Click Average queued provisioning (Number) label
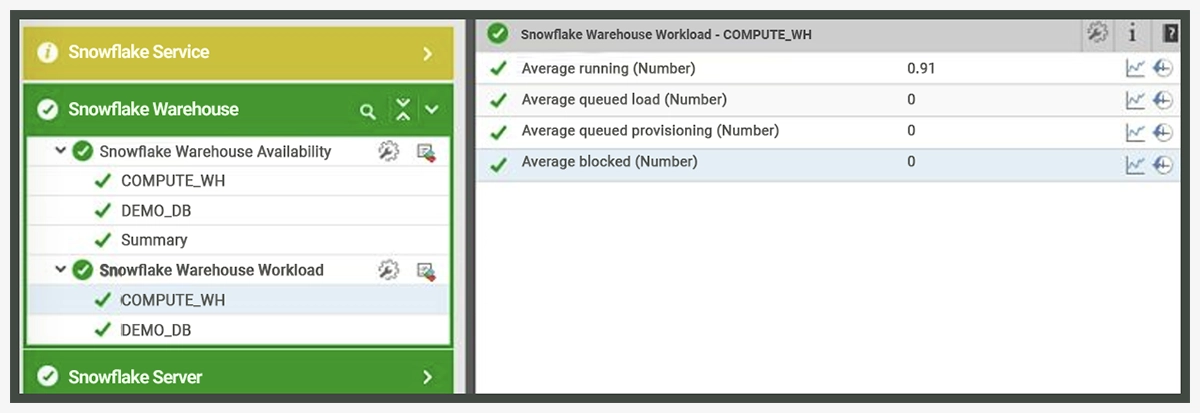The image size is (1200, 413). 650,131
